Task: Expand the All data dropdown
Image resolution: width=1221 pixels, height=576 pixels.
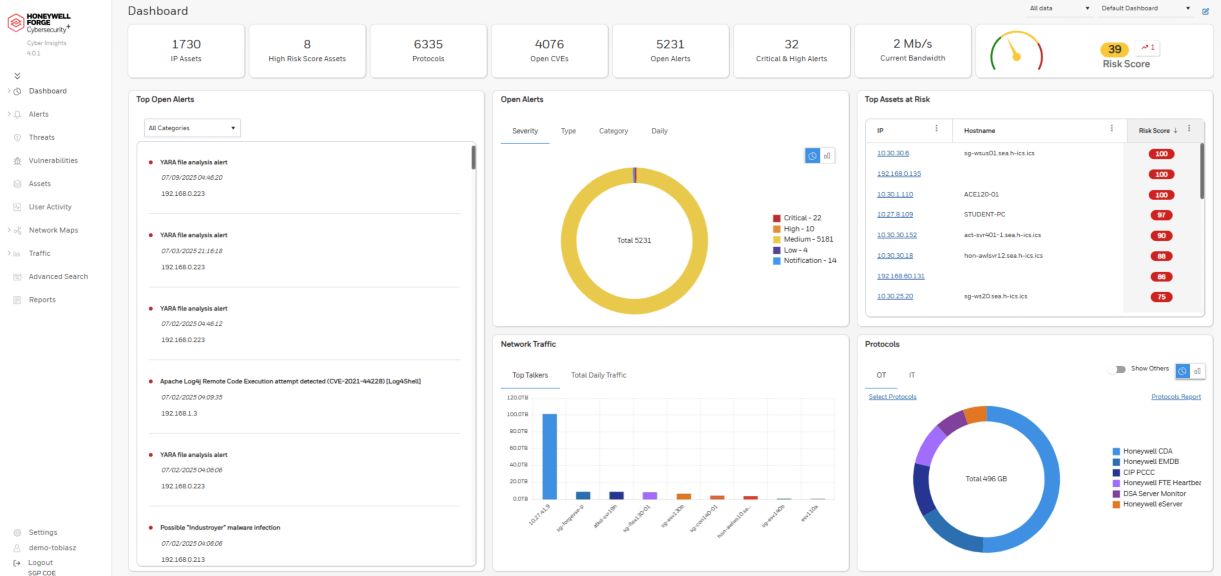Action: click(1051, 6)
